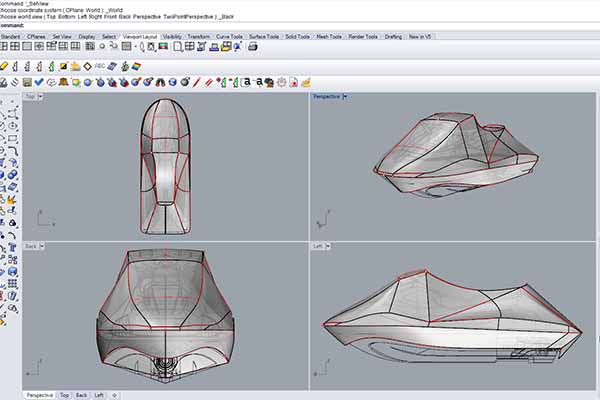
Task: Click the Left viewport title label
Action: [x=319, y=245]
